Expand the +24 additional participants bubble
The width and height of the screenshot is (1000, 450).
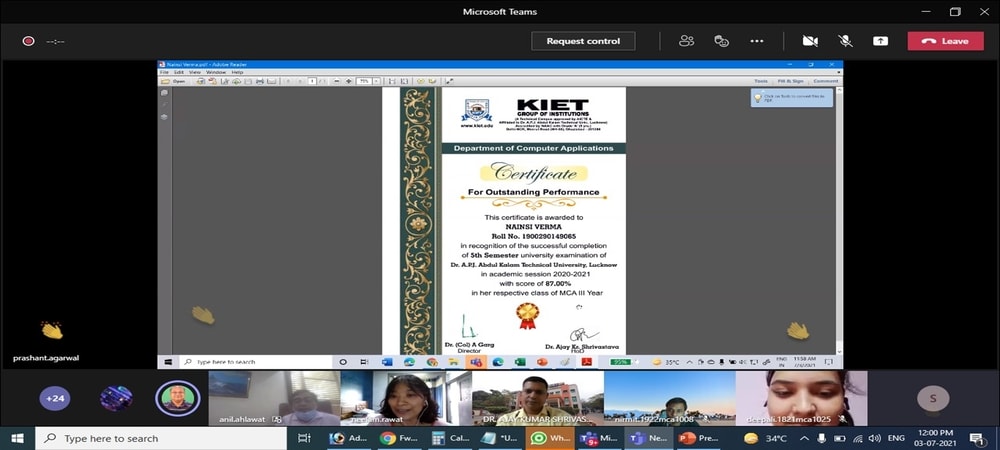click(55, 398)
